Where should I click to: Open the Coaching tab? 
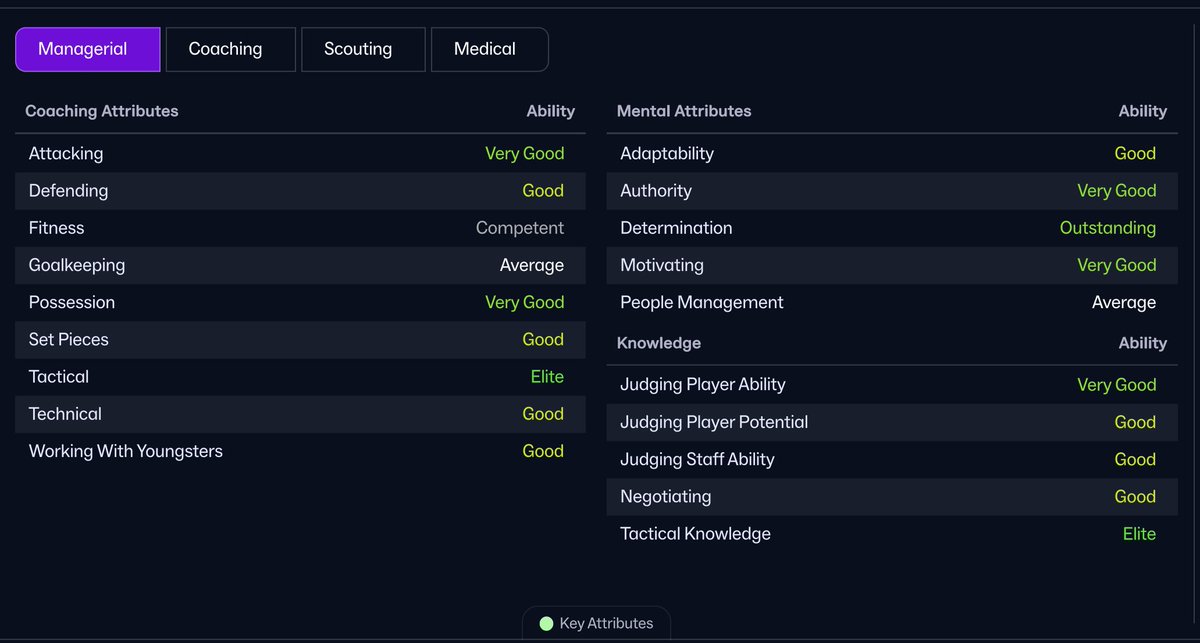[x=230, y=49]
